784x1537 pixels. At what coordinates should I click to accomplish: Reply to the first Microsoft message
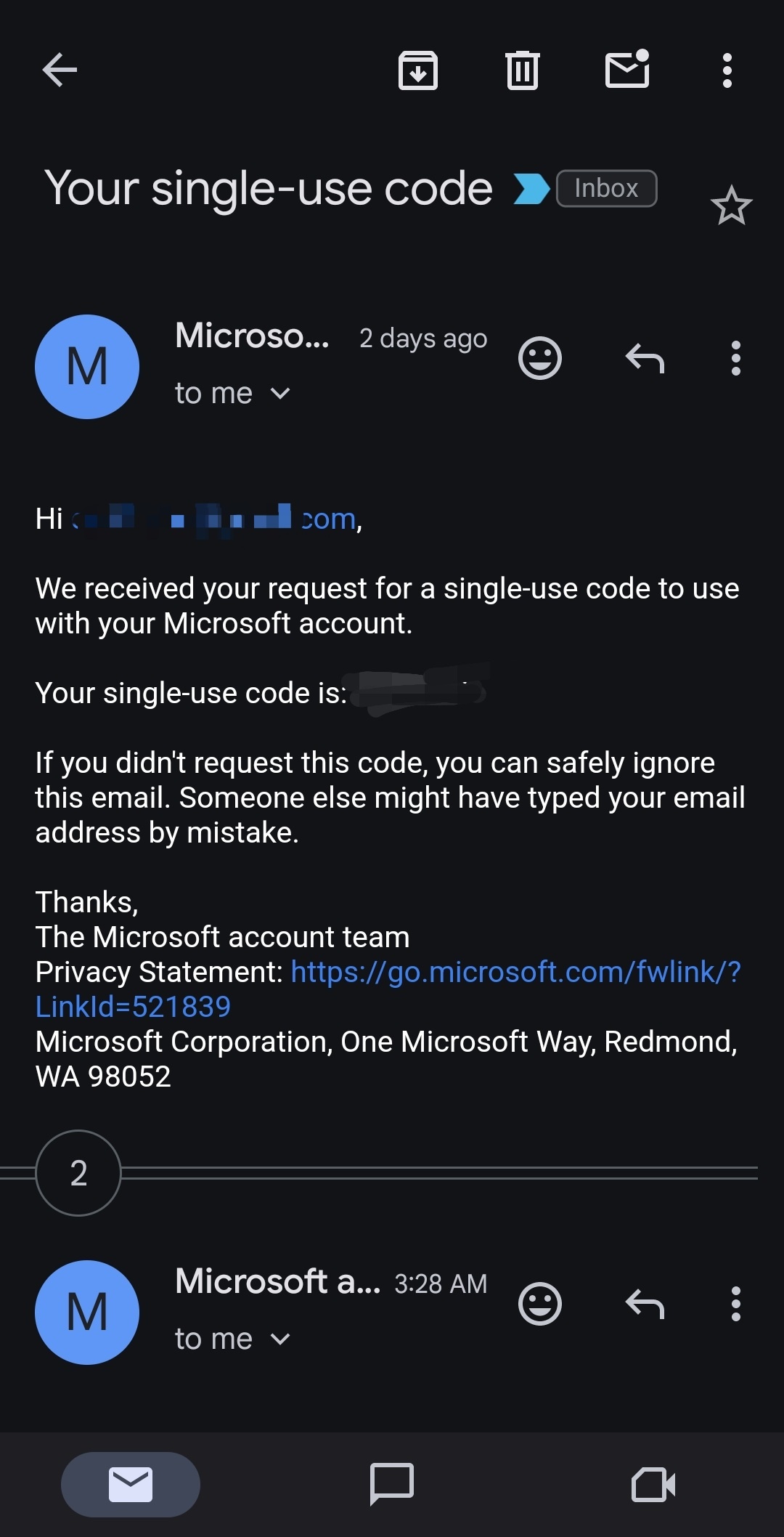pos(645,358)
